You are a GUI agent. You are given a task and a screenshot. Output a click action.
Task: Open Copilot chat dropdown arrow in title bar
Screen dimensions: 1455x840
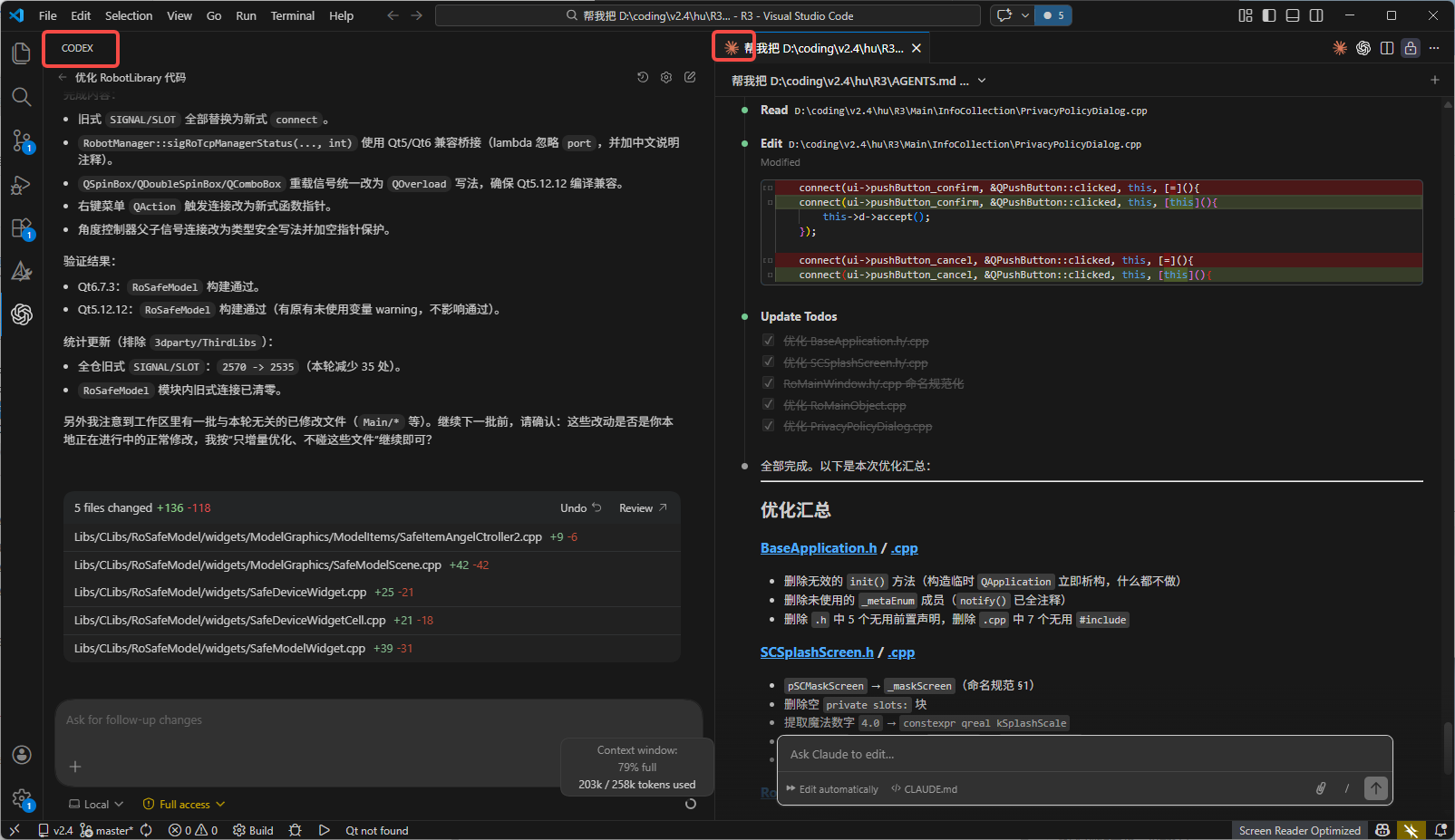1025,15
